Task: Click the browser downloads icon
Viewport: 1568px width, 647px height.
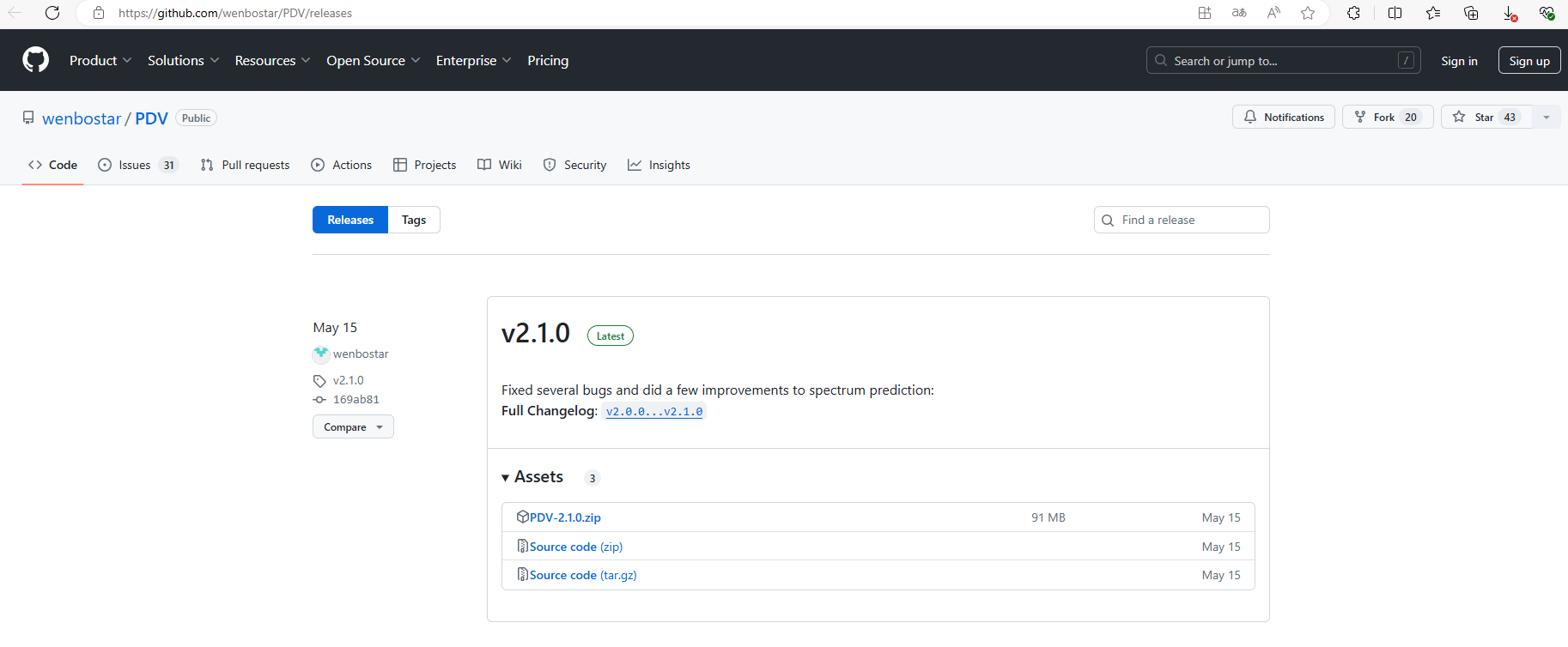Action: 1510,13
